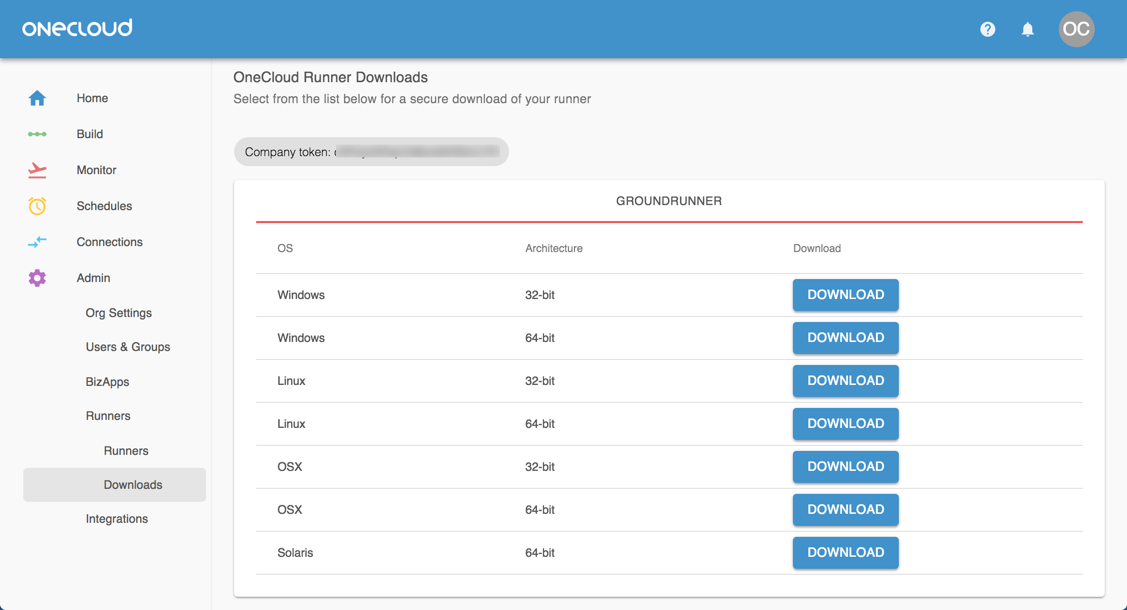The height and width of the screenshot is (610, 1127).
Task: Download the Windows 32-bit runner
Action: (845, 295)
